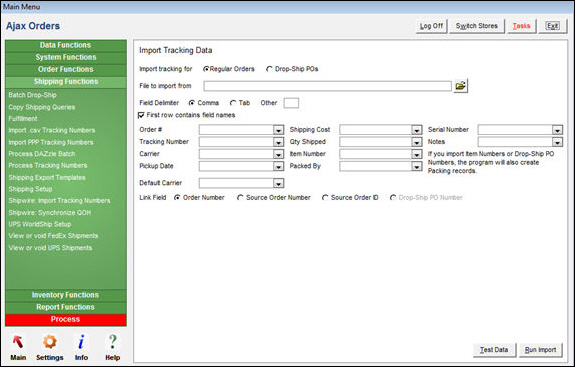Expand Data Functions menu section
The image size is (575, 367).
pyautogui.click(x=66, y=45)
